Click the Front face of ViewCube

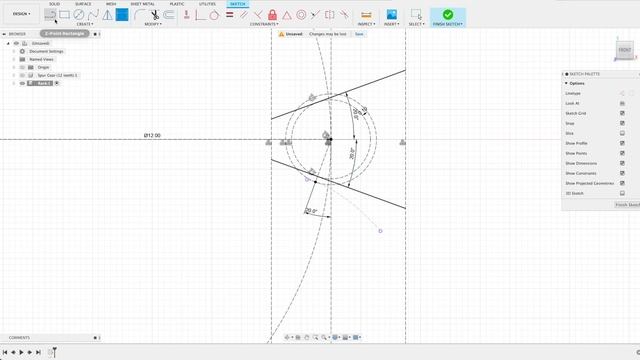624,50
